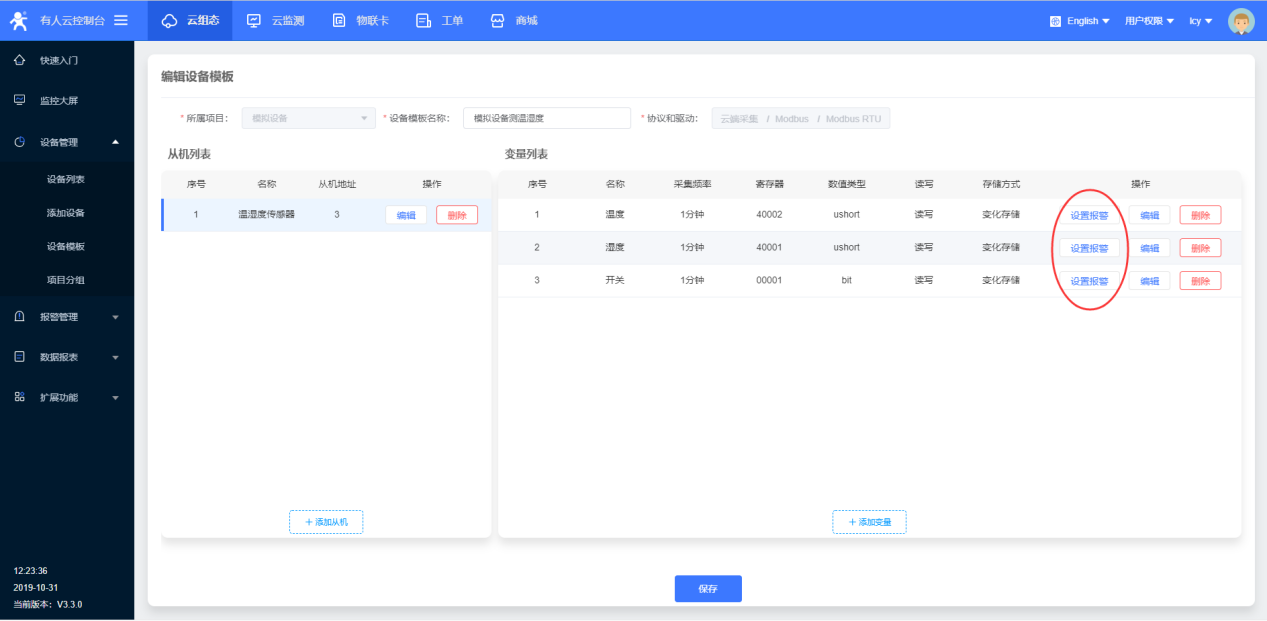Open the user avatar picture

click(1241, 21)
